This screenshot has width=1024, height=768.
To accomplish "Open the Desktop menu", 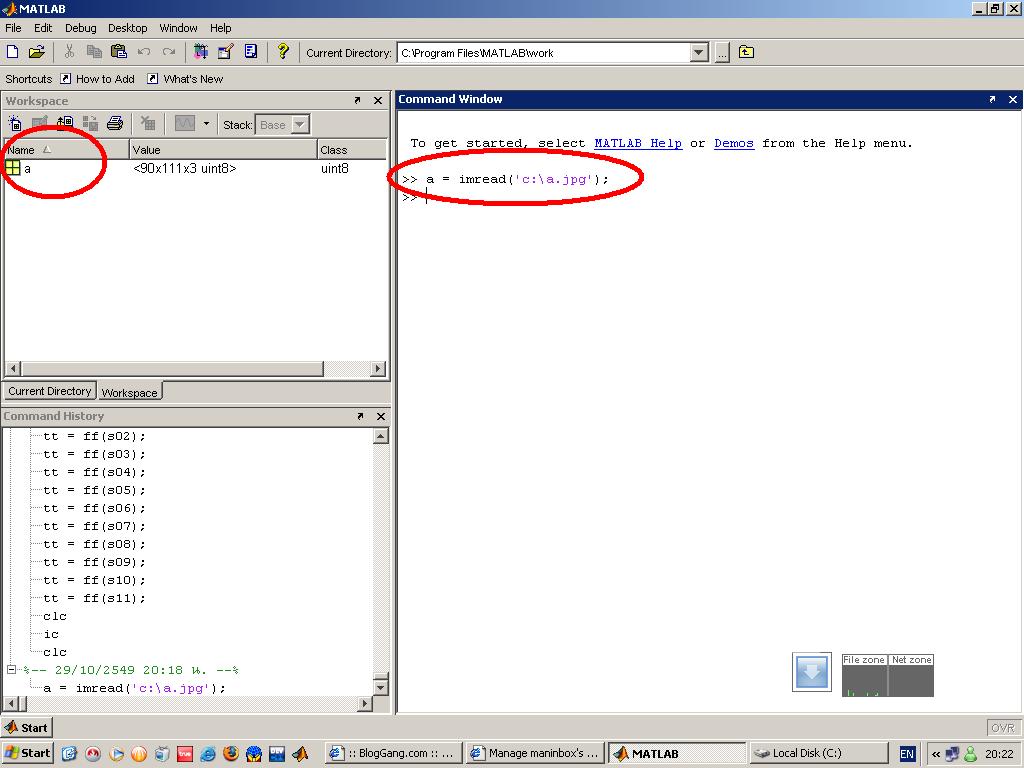I will tap(127, 28).
